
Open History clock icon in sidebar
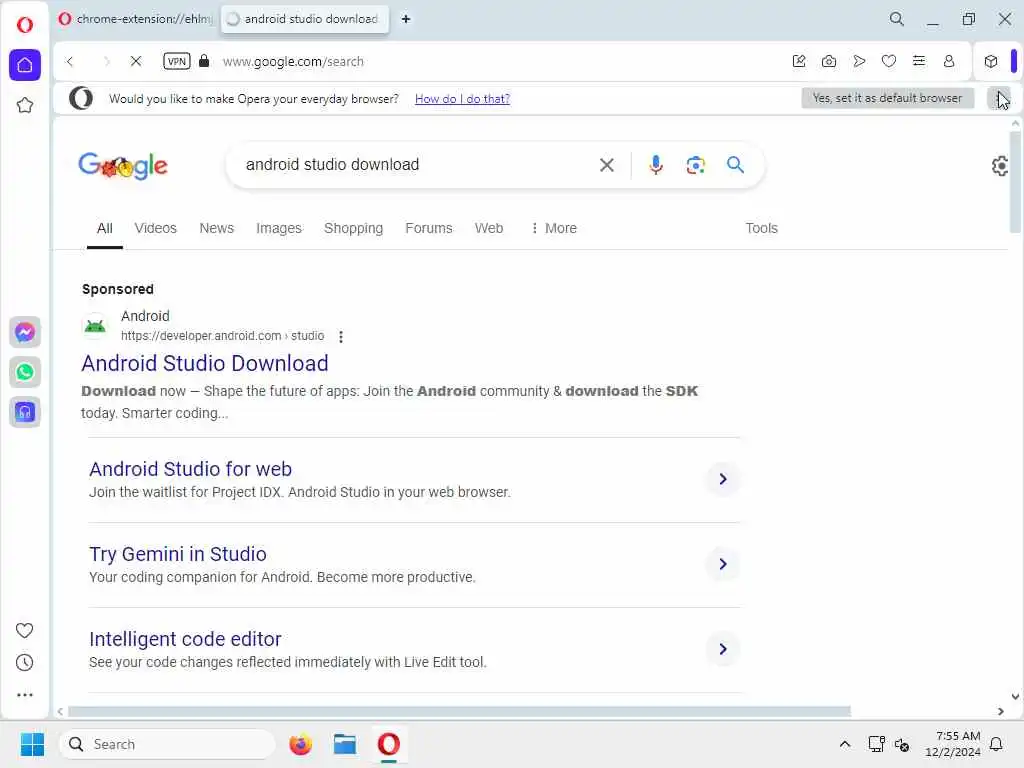[24, 663]
